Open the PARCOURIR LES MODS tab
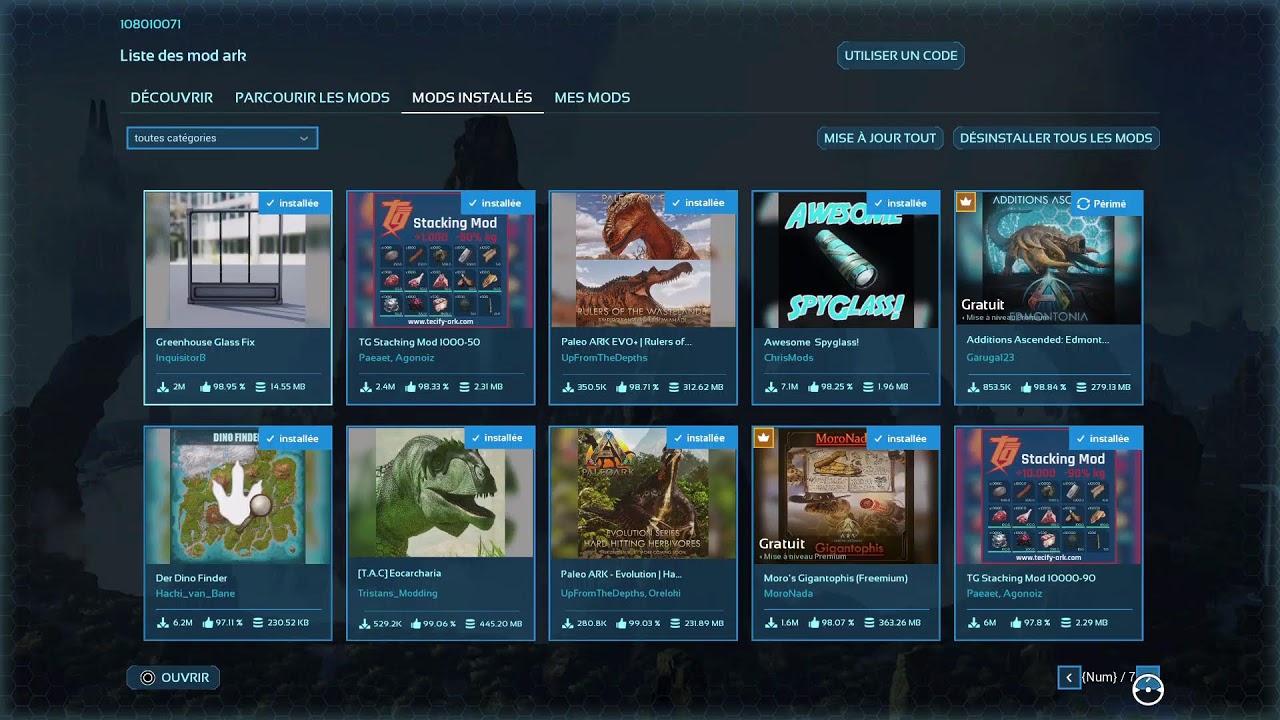The width and height of the screenshot is (1280, 720). click(312, 97)
